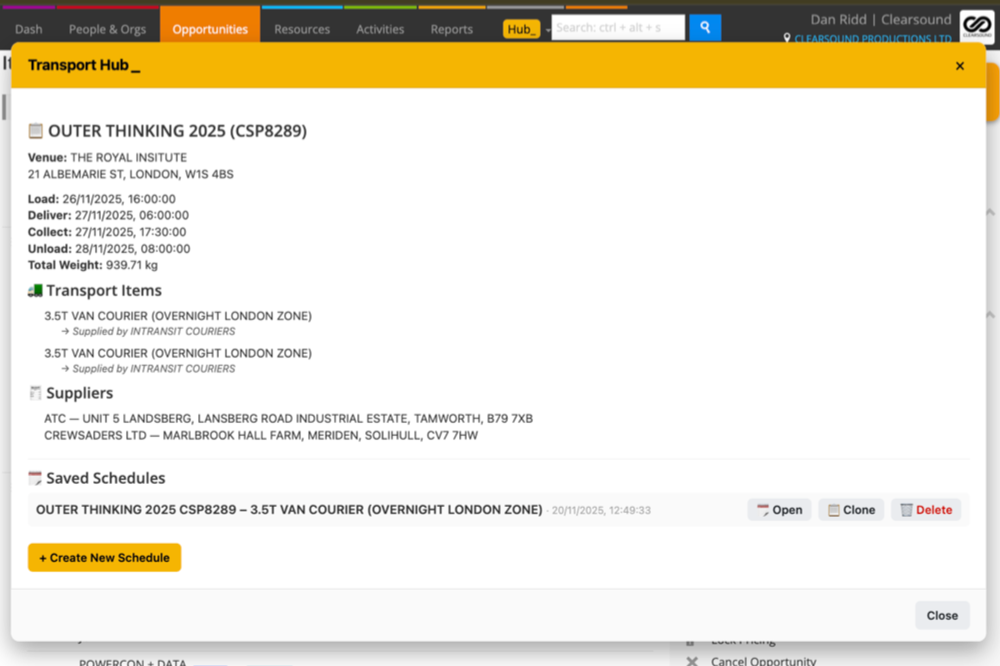Select the saved schedule title OUTER THINKING 2025 CSP8289

[289, 510]
